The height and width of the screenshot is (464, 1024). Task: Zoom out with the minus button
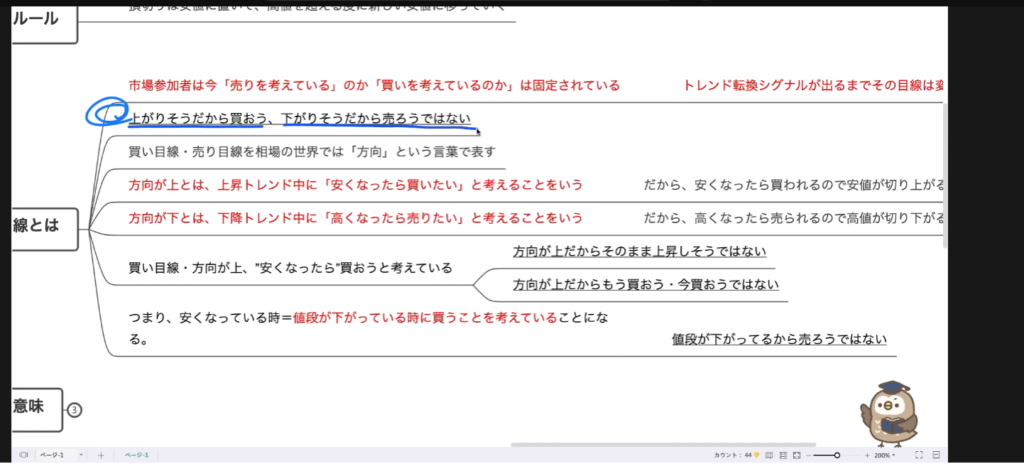click(811, 455)
